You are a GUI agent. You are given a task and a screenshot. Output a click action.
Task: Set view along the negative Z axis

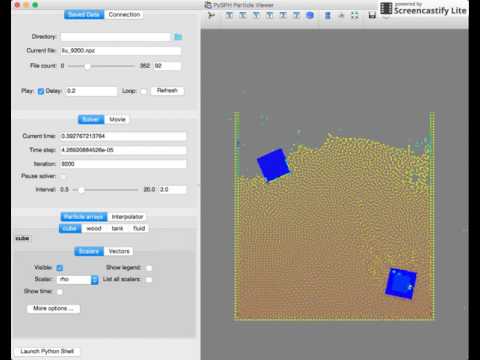pos(296,15)
